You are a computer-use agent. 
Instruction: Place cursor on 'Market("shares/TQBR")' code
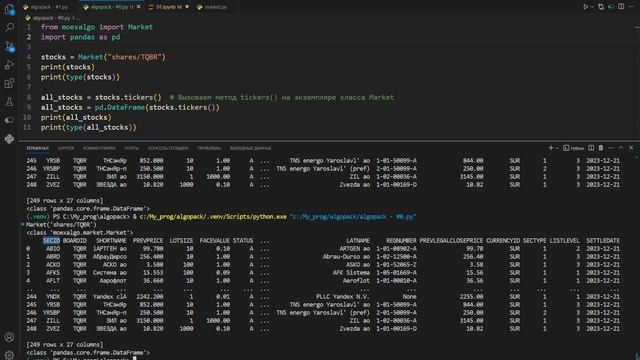122,57
